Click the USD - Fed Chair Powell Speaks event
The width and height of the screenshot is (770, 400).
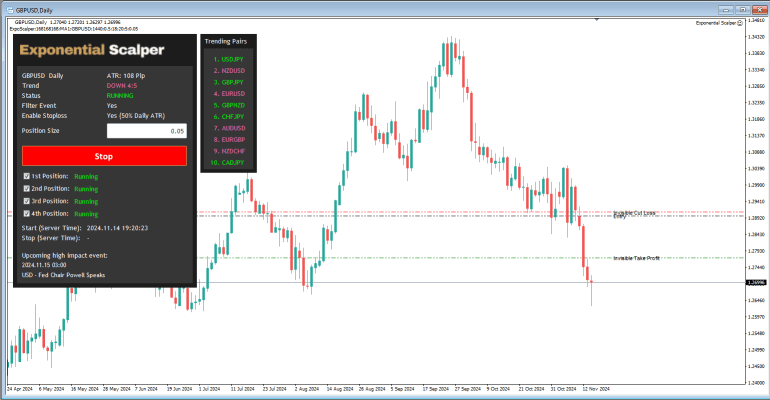pyautogui.click(x=63, y=275)
